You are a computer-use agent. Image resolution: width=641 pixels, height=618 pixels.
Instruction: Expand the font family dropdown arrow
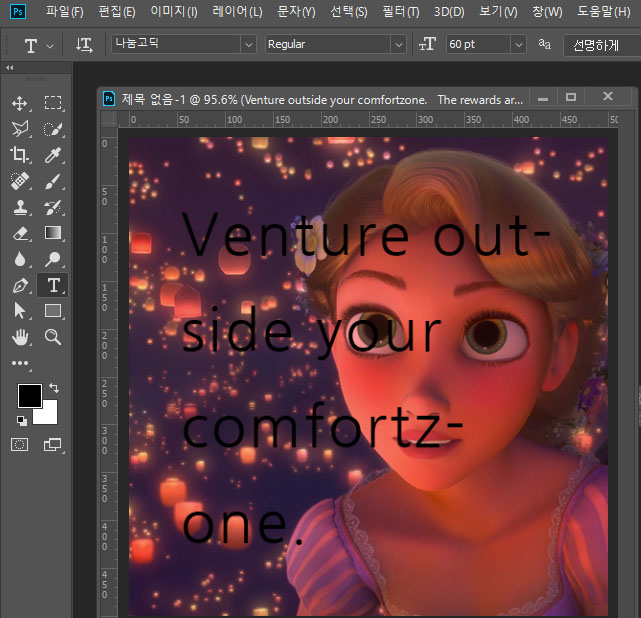click(x=249, y=45)
